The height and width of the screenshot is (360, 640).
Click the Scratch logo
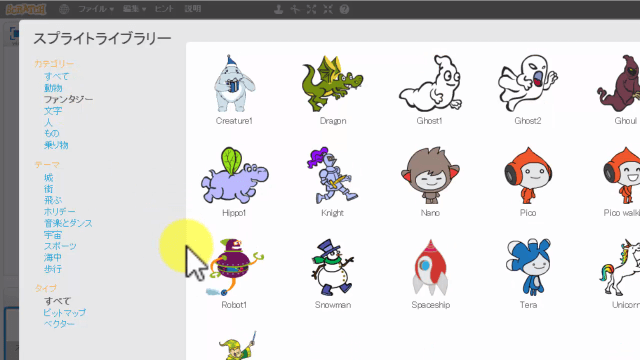point(26,9)
